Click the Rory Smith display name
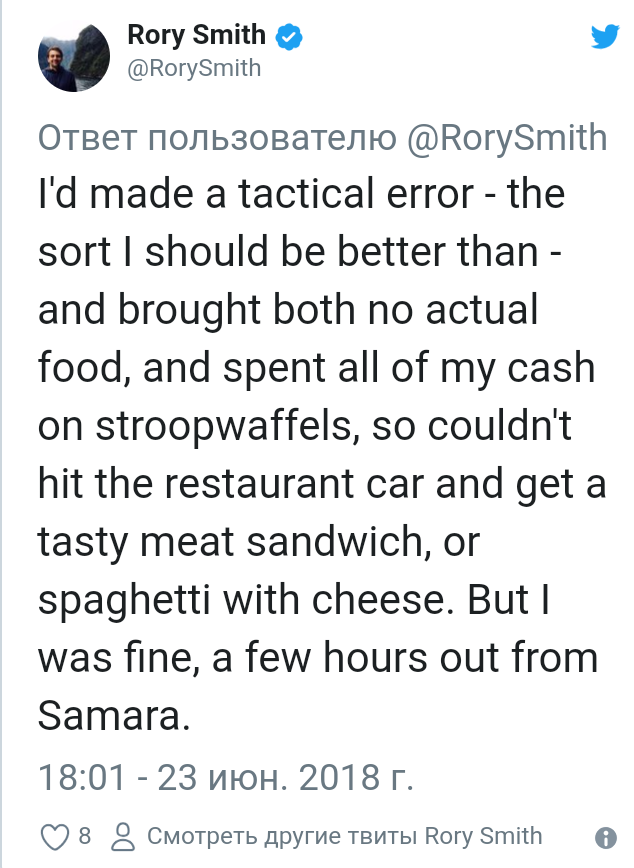This screenshot has height=868, width=634. pyautogui.click(x=196, y=37)
